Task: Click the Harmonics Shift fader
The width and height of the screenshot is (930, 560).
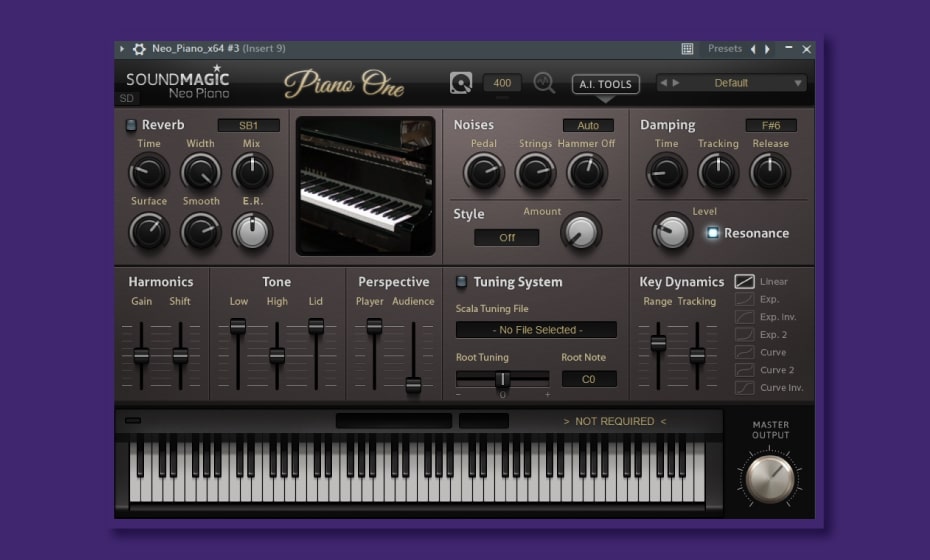Action: 180,356
